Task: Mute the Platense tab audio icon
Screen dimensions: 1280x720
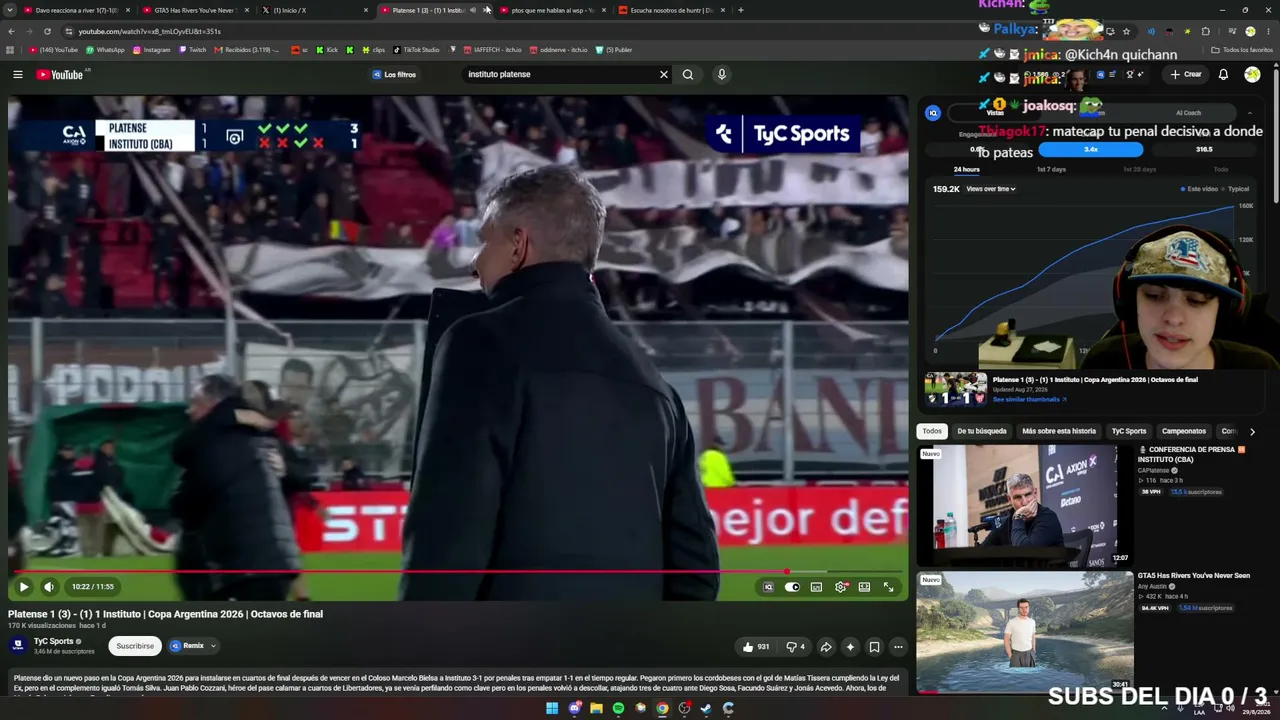Action: tap(473, 10)
